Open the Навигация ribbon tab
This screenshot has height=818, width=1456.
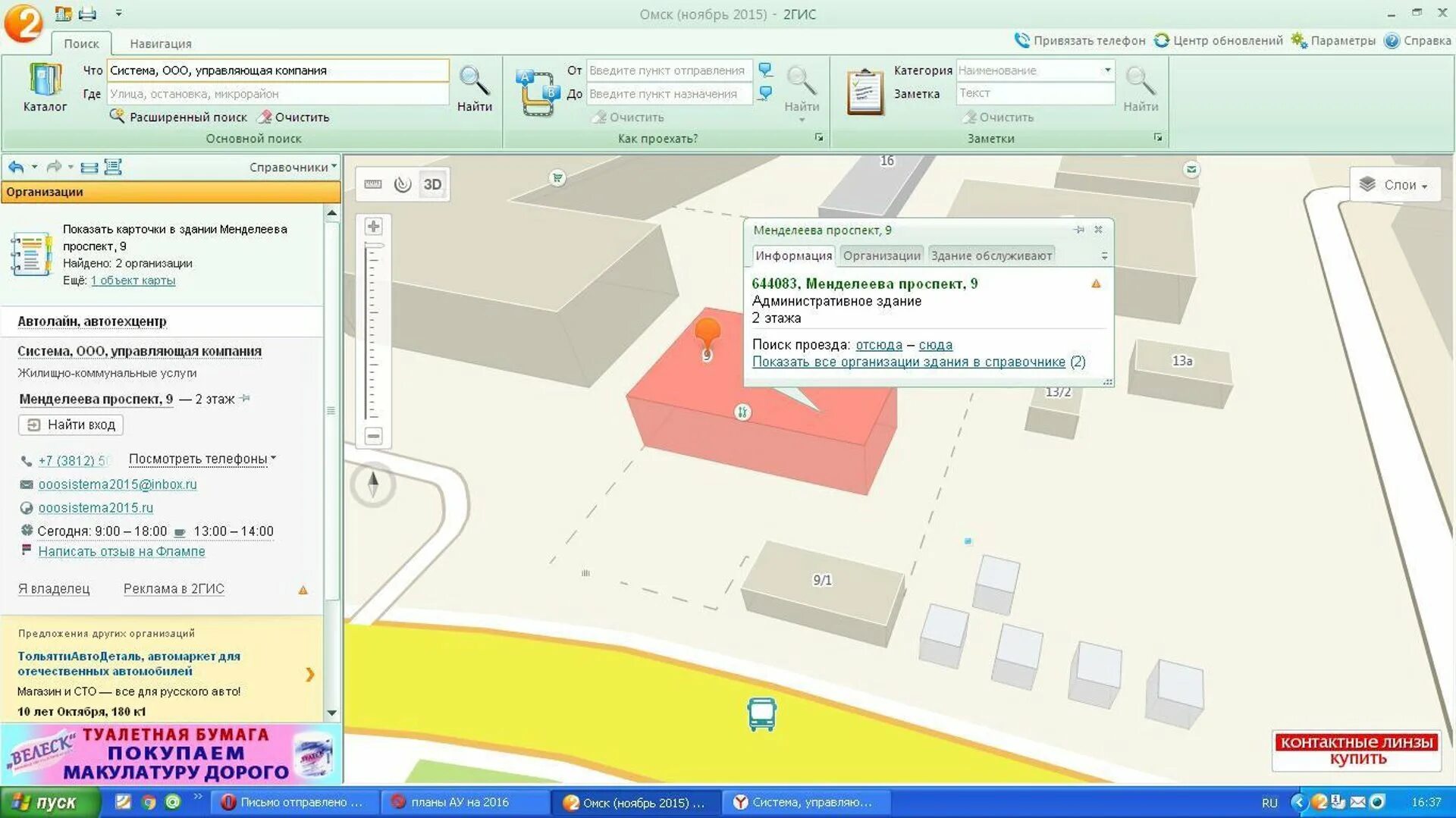point(161,43)
